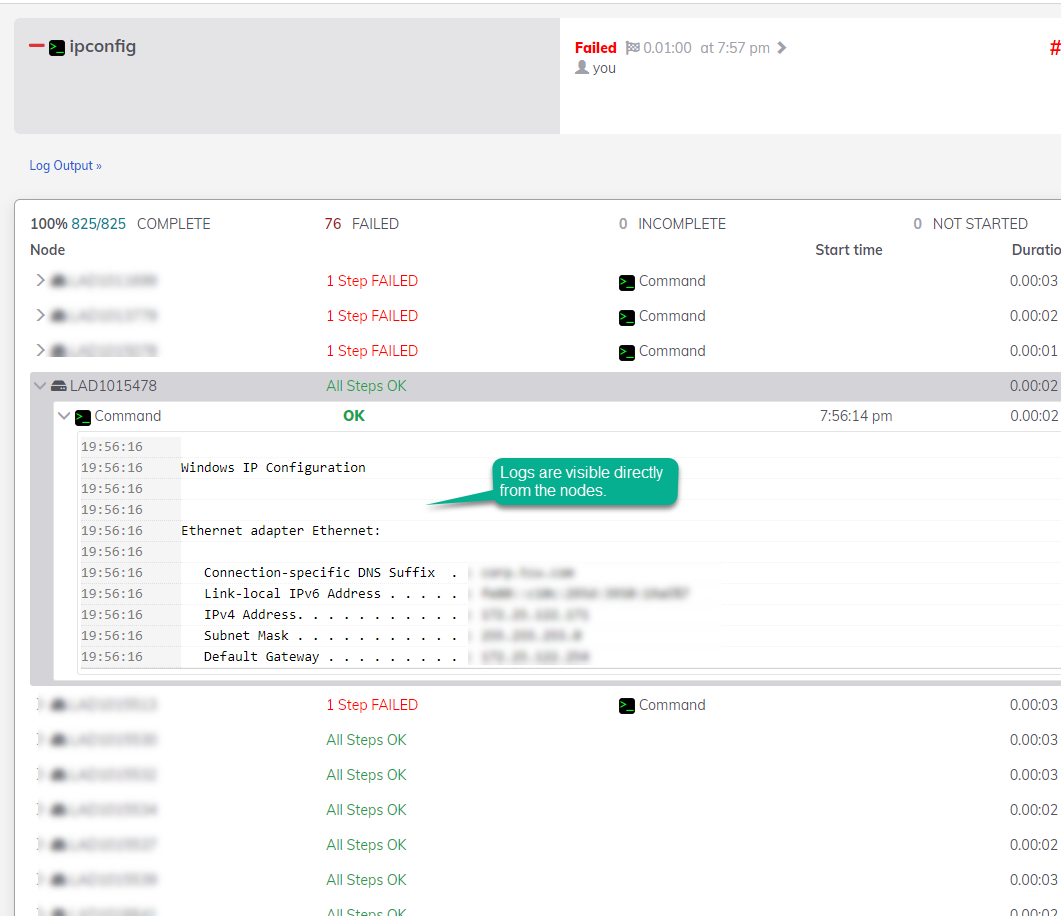The image size is (1061, 916).
Task: Select the Command terminal icon on LAD1015478 row
Action: point(85,416)
